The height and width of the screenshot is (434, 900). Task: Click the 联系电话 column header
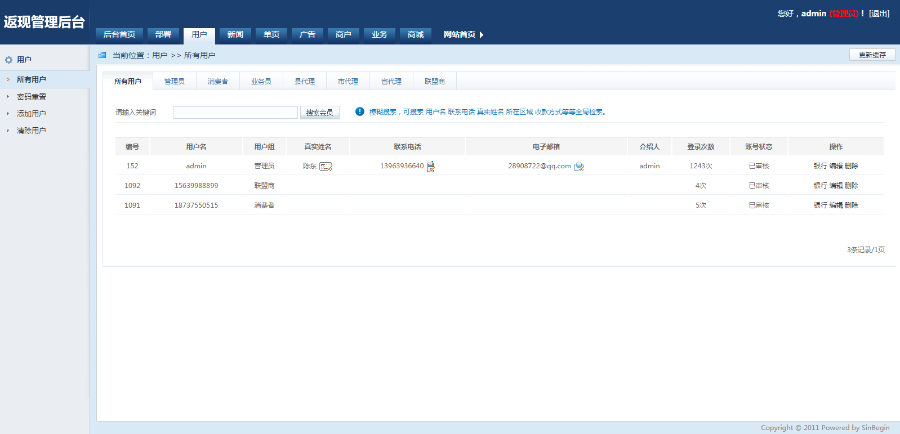coord(408,147)
